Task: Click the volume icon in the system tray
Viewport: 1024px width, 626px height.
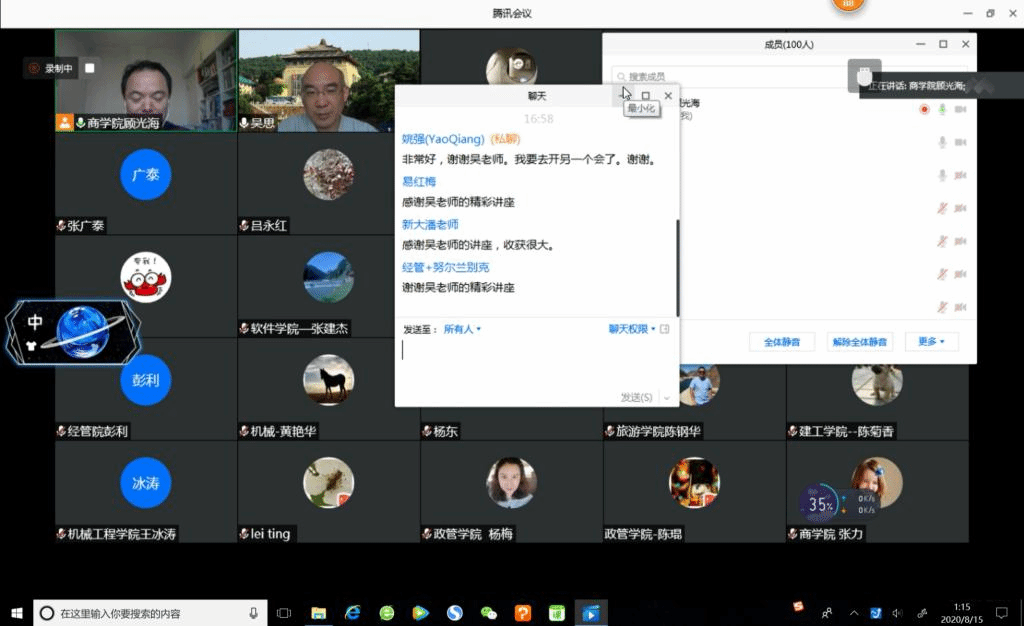Action: 897,613
